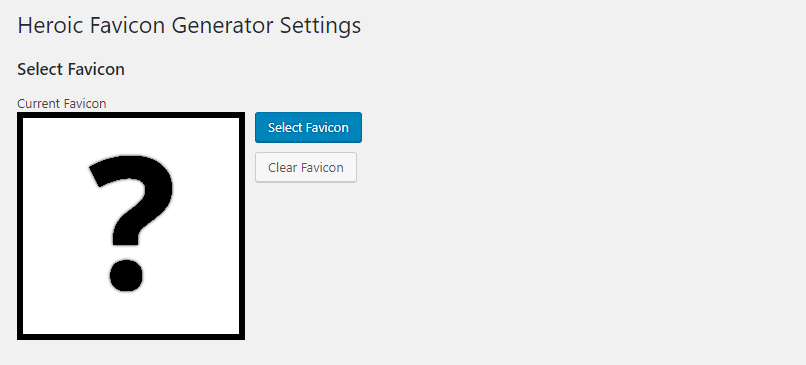Viewport: 806px width, 365px height.
Task: Click the word Favicon on the Clear button
Action: (322, 168)
